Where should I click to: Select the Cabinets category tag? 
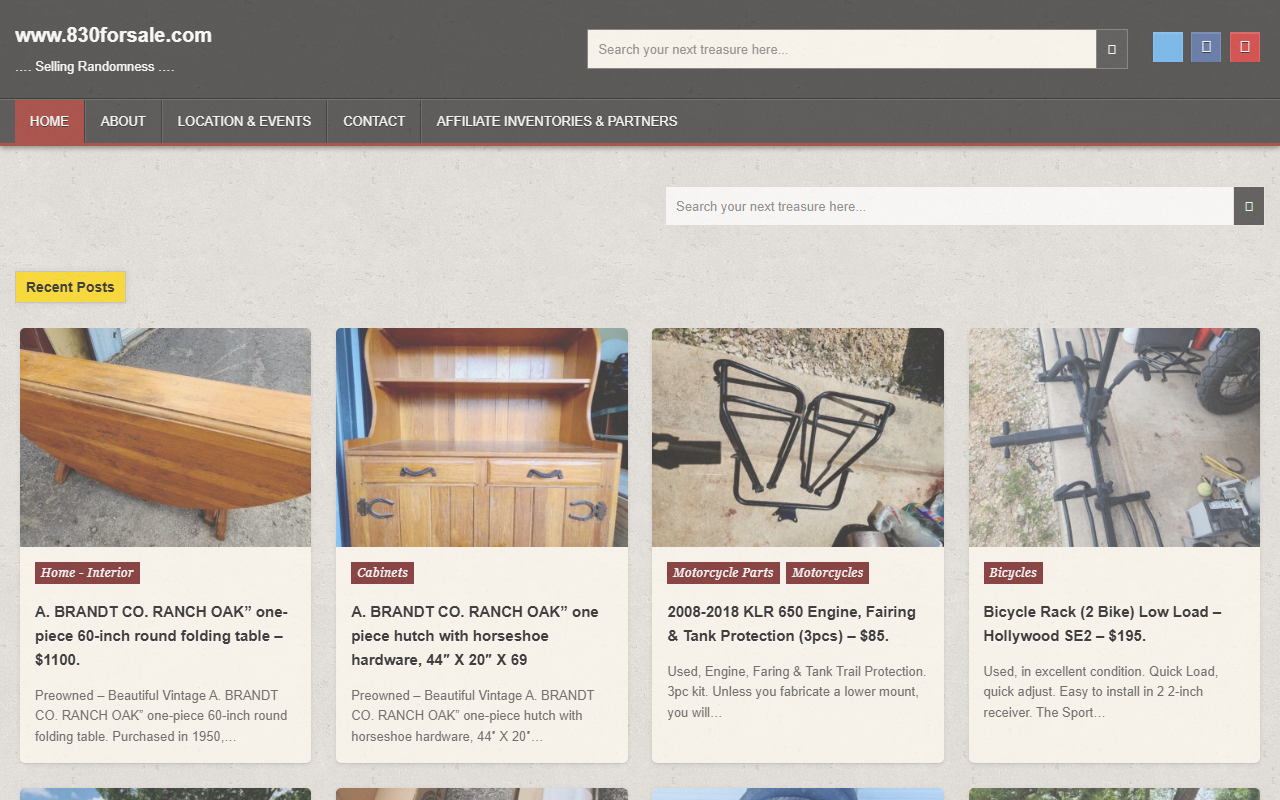pos(382,573)
